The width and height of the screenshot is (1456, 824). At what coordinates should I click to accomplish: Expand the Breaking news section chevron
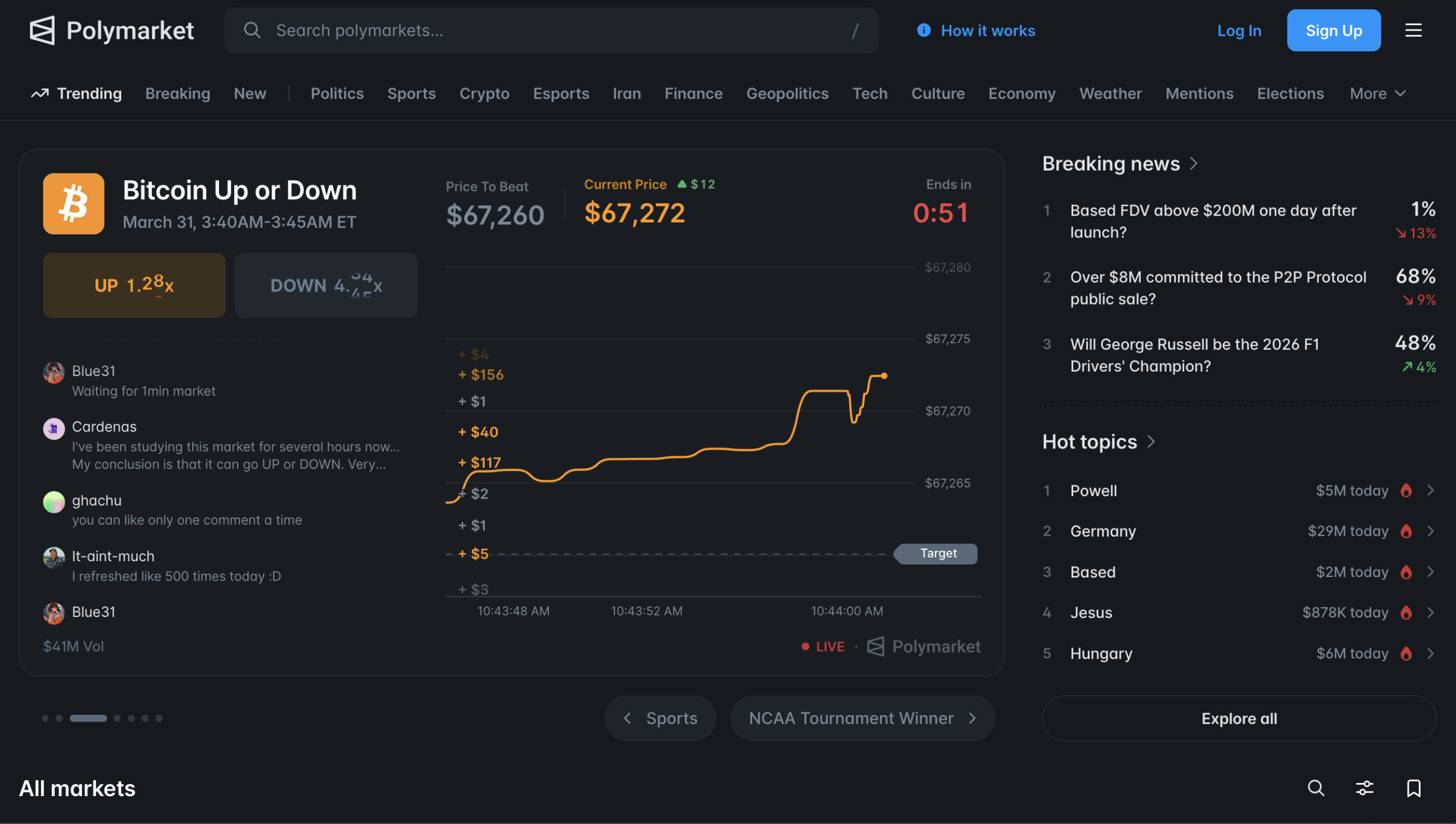(x=1194, y=164)
